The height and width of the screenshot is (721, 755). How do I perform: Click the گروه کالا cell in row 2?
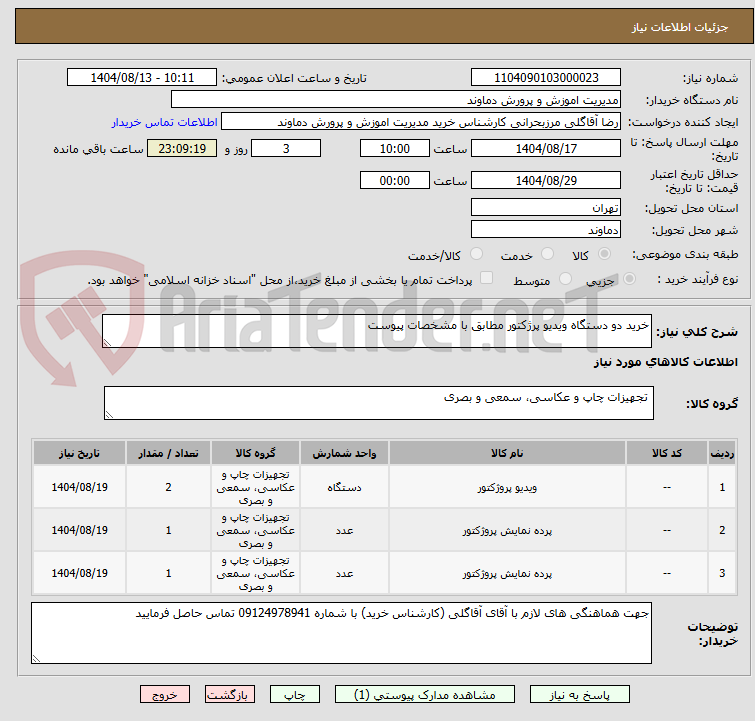(255, 530)
